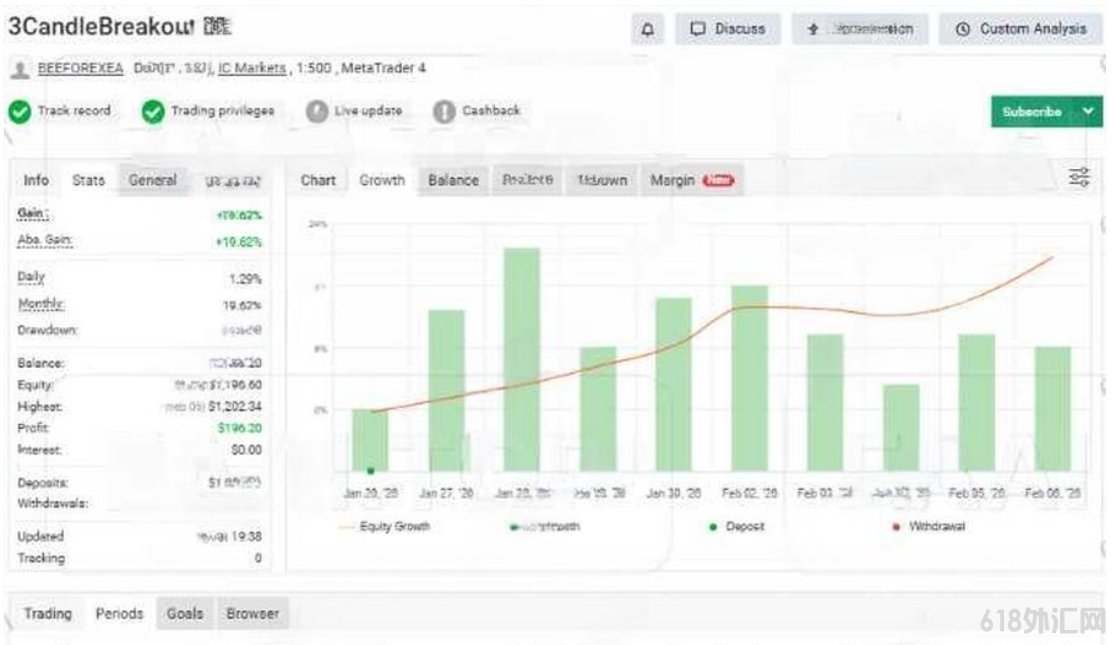Click the Cashback info icon
This screenshot has width=1113, height=645.
(x=444, y=111)
